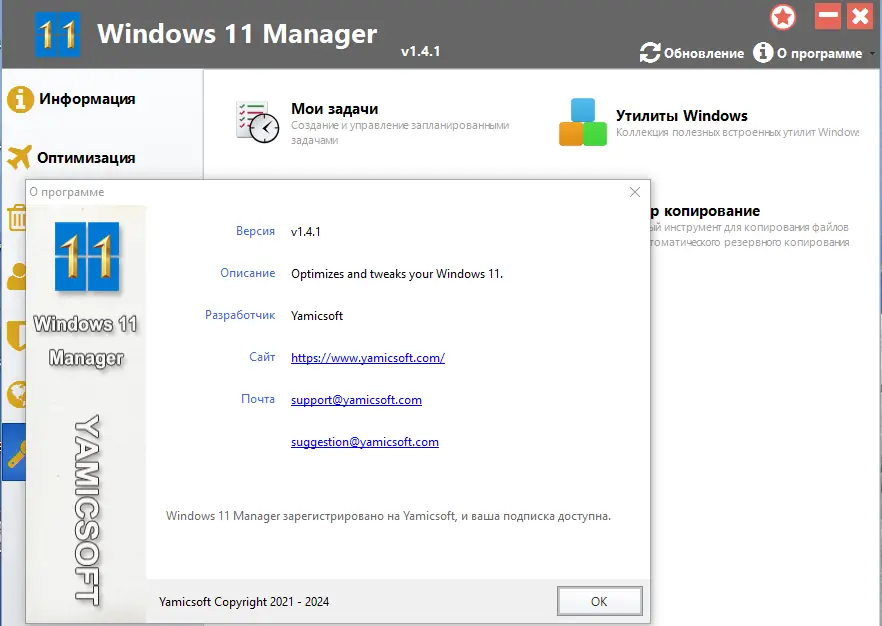Click OK to dismiss About dialog
Image resolution: width=882 pixels, height=626 pixels.
coord(599,601)
